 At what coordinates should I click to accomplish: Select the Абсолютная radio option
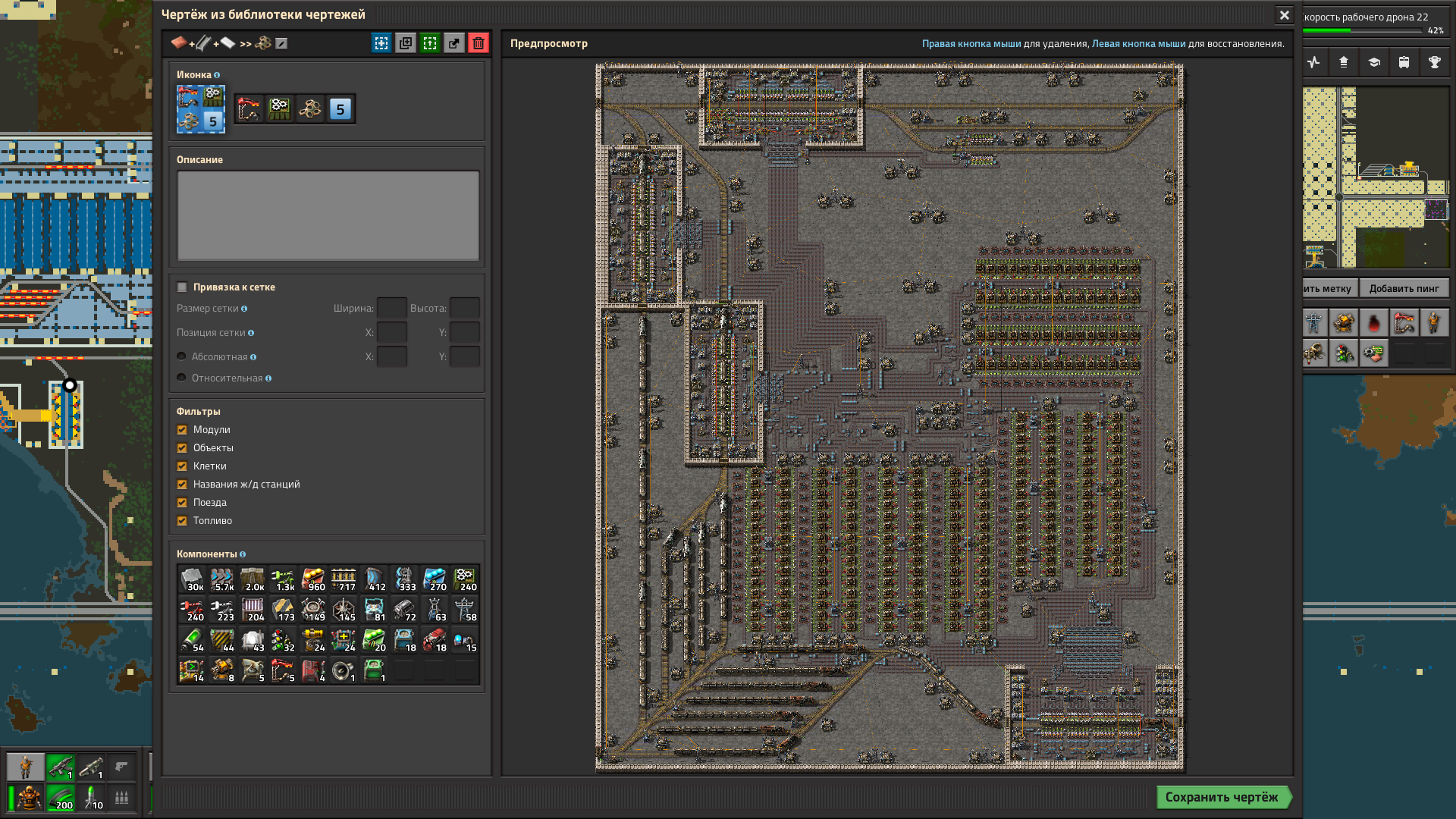[181, 356]
